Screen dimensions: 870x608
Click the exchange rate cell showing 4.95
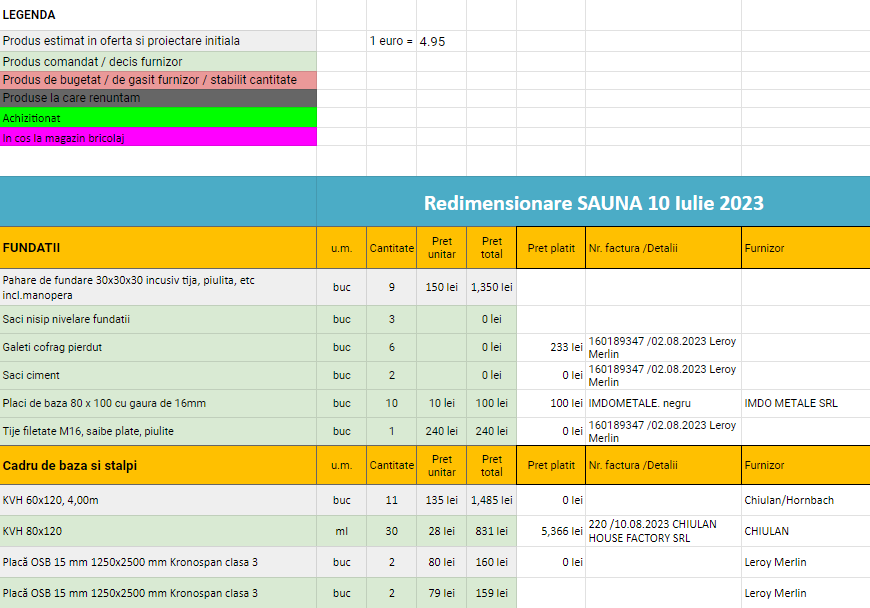pyautogui.click(x=440, y=41)
